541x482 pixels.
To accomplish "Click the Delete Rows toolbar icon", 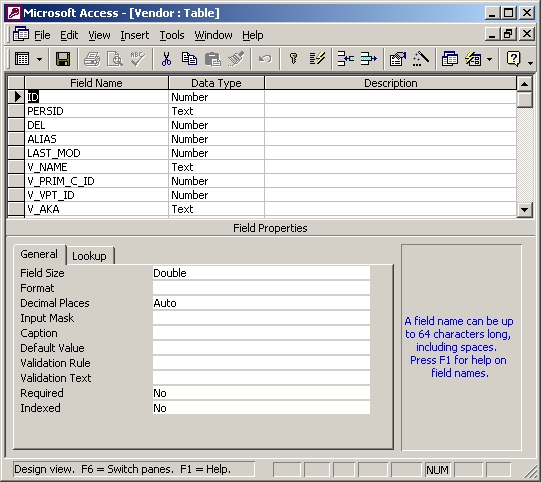I will tap(368, 59).
